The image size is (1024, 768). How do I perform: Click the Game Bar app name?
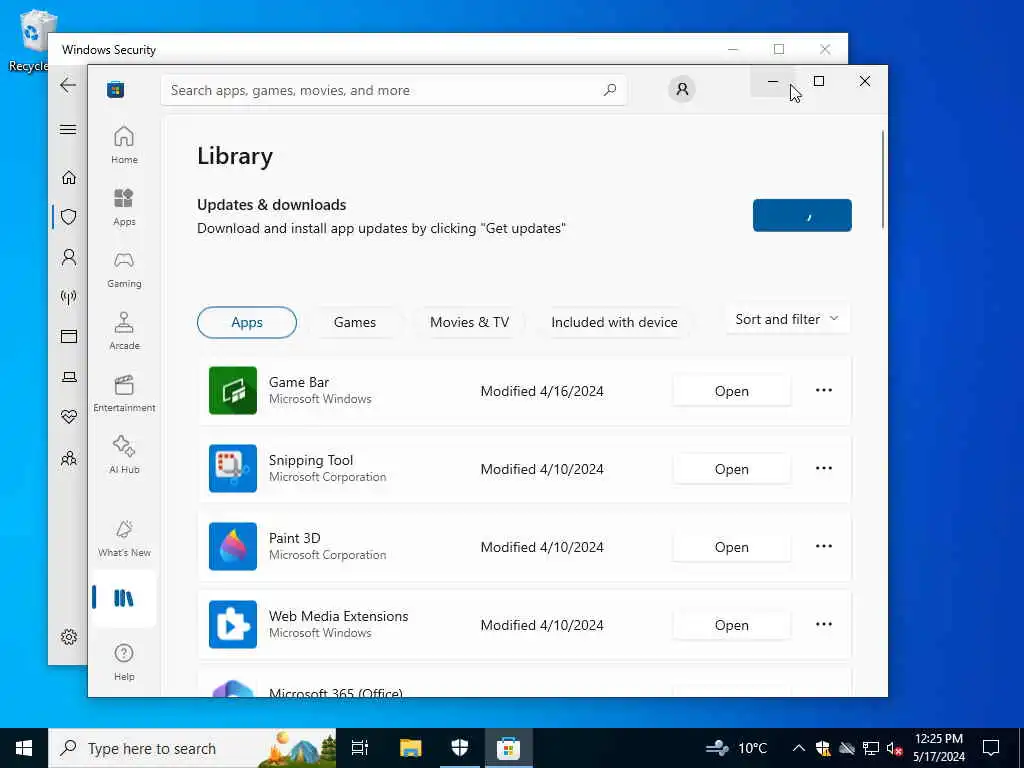(x=299, y=382)
